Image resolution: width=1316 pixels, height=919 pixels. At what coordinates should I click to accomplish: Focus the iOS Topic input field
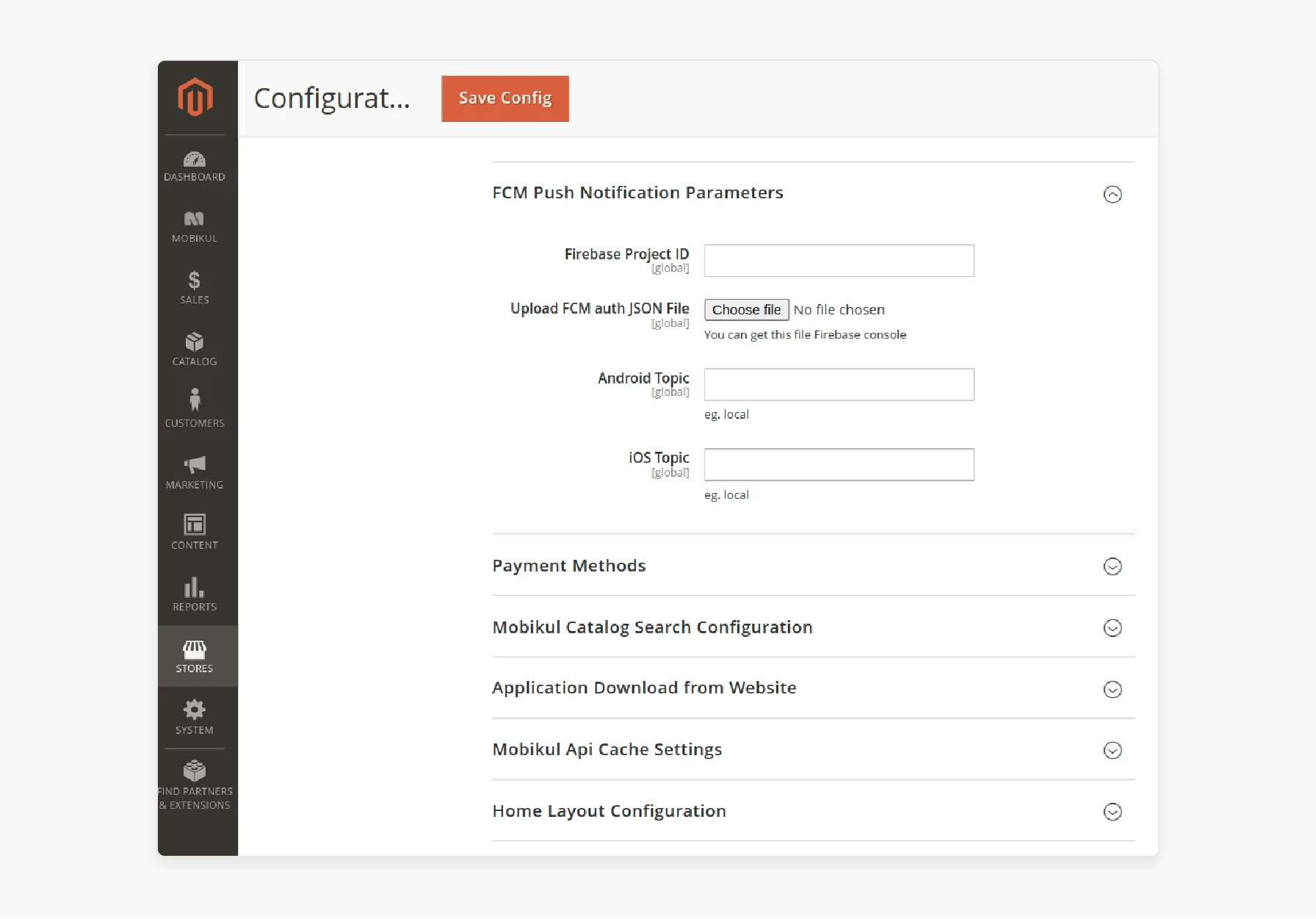[x=839, y=464]
